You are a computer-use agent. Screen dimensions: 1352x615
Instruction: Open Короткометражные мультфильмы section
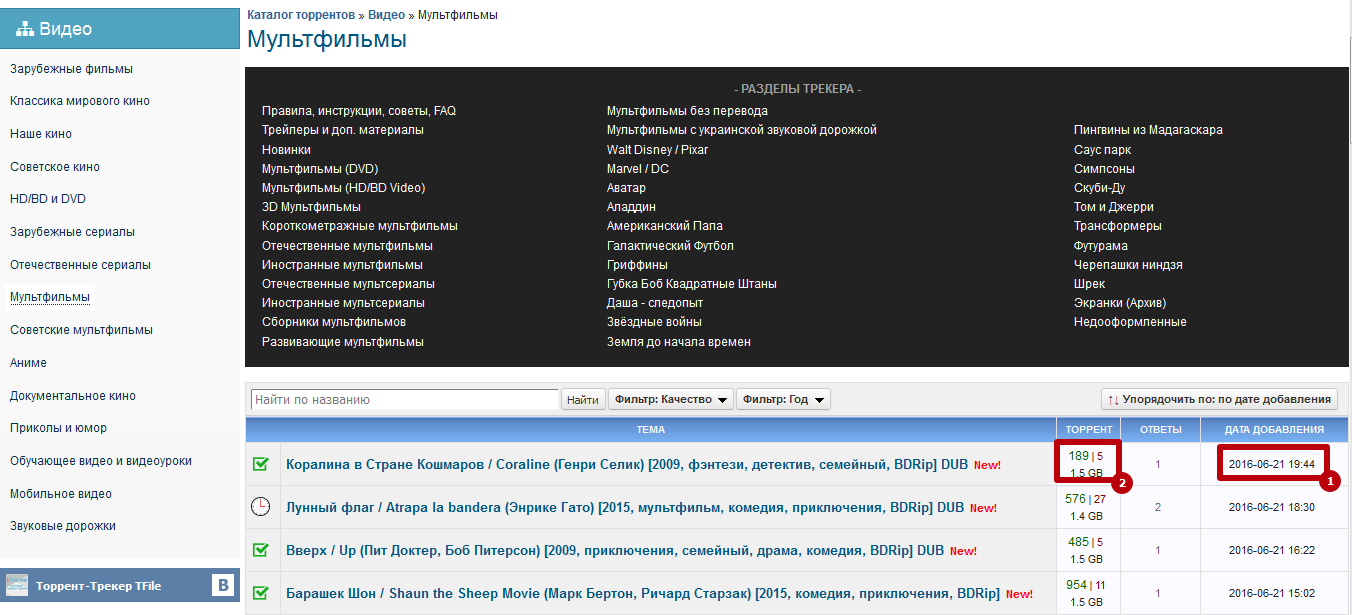pyautogui.click(x=360, y=226)
